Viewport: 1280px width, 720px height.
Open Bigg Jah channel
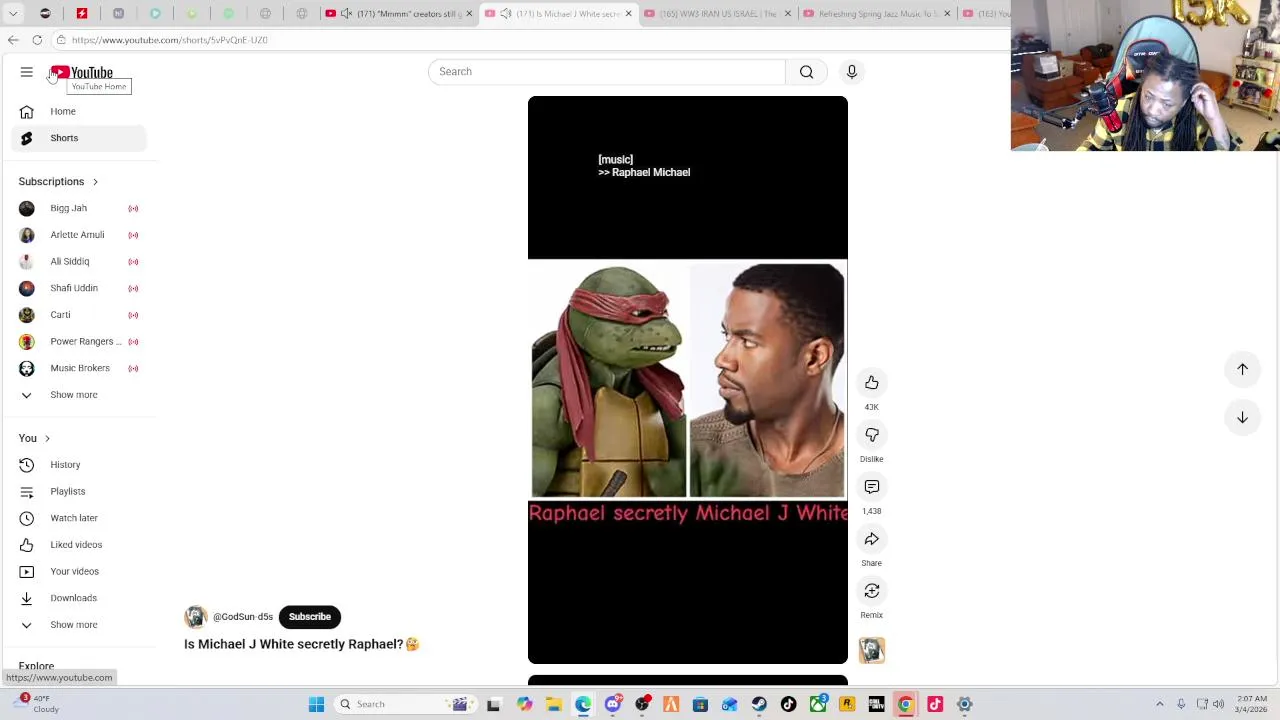(79, 208)
